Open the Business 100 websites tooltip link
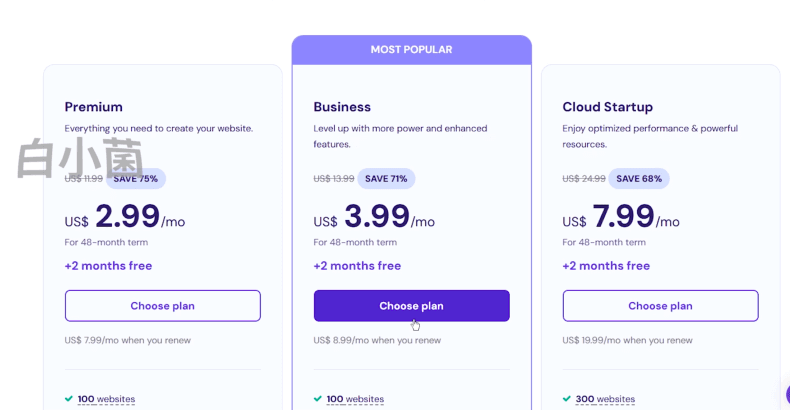This screenshot has height=410, width=790. pos(355,399)
